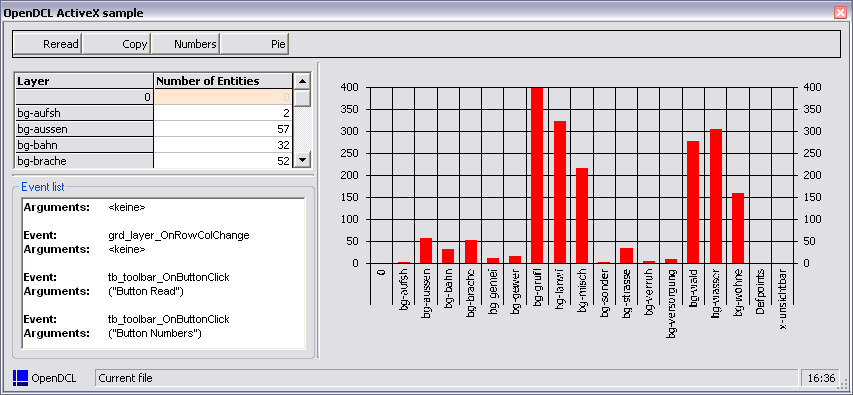Click the Reread toolbar button
Viewport: 853px width, 395px height.
47,44
